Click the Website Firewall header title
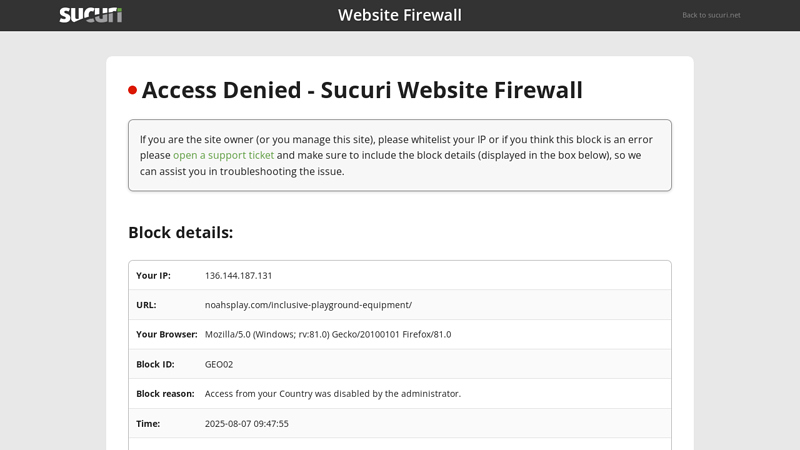This screenshot has height=450, width=800. click(x=399, y=15)
